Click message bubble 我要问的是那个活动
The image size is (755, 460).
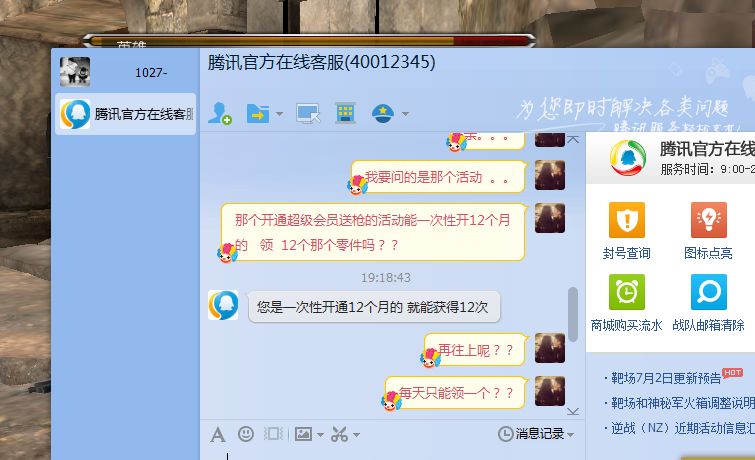point(437,177)
